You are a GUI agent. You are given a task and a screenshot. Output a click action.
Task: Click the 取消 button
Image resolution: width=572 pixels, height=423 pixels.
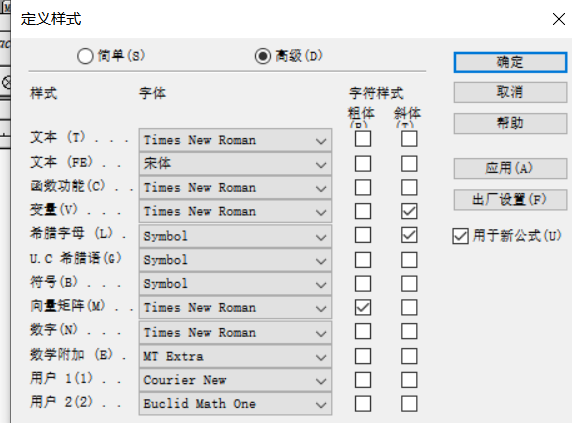click(510, 92)
